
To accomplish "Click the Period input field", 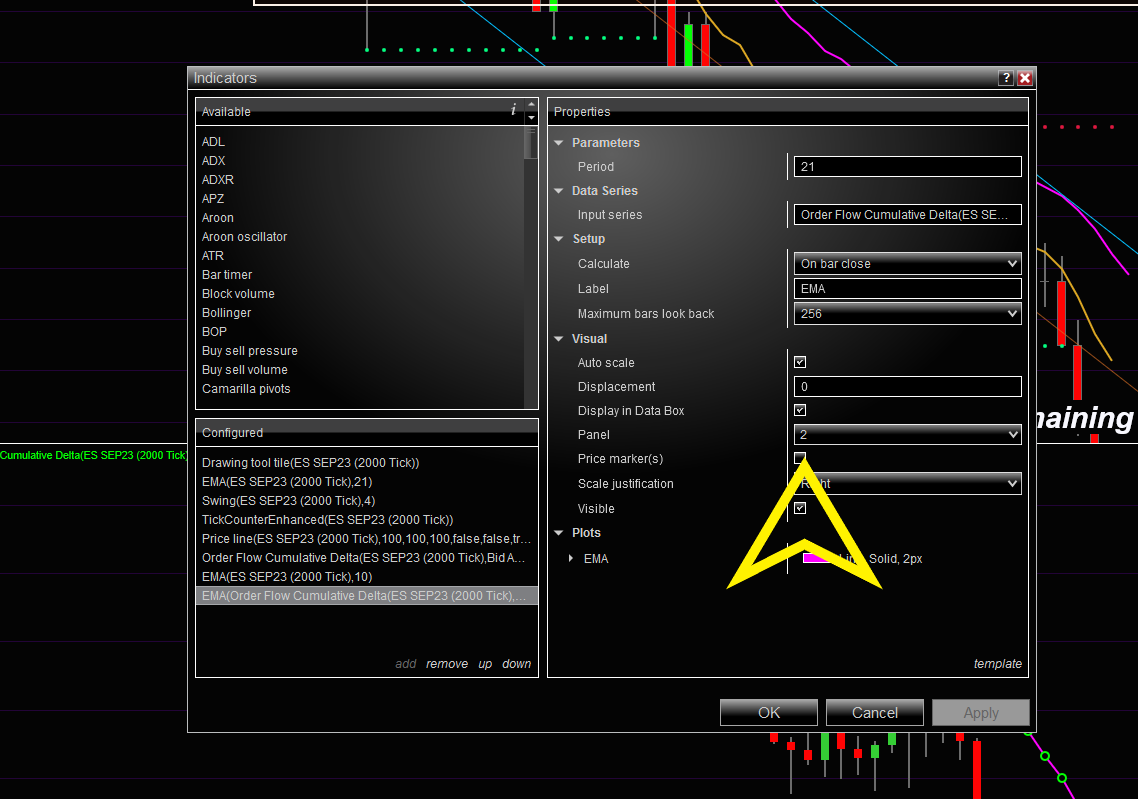I will (x=907, y=166).
